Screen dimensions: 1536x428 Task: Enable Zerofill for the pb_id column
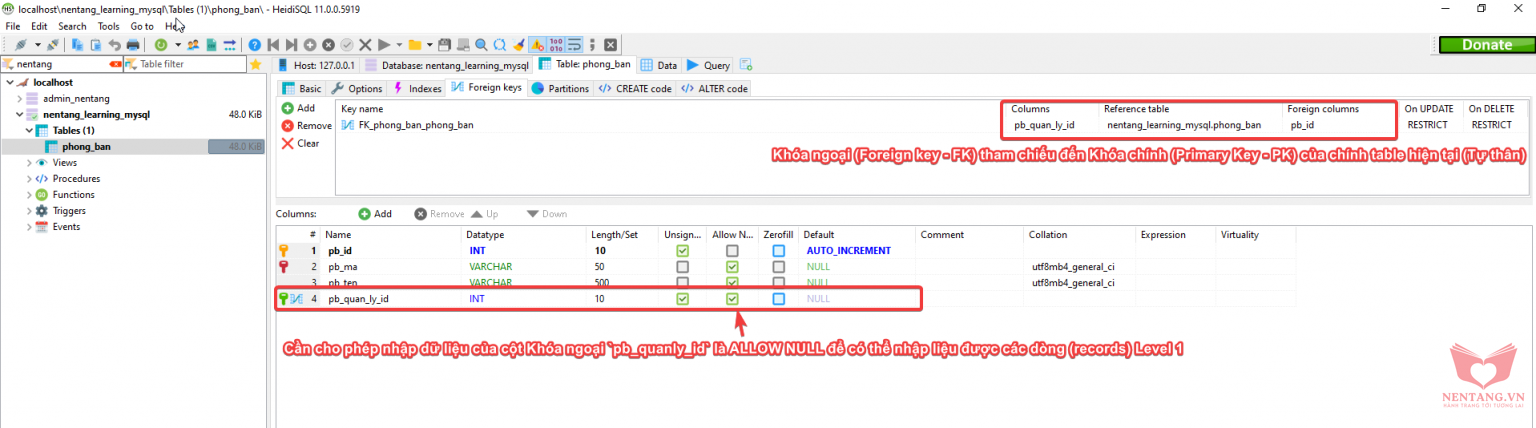click(778, 251)
